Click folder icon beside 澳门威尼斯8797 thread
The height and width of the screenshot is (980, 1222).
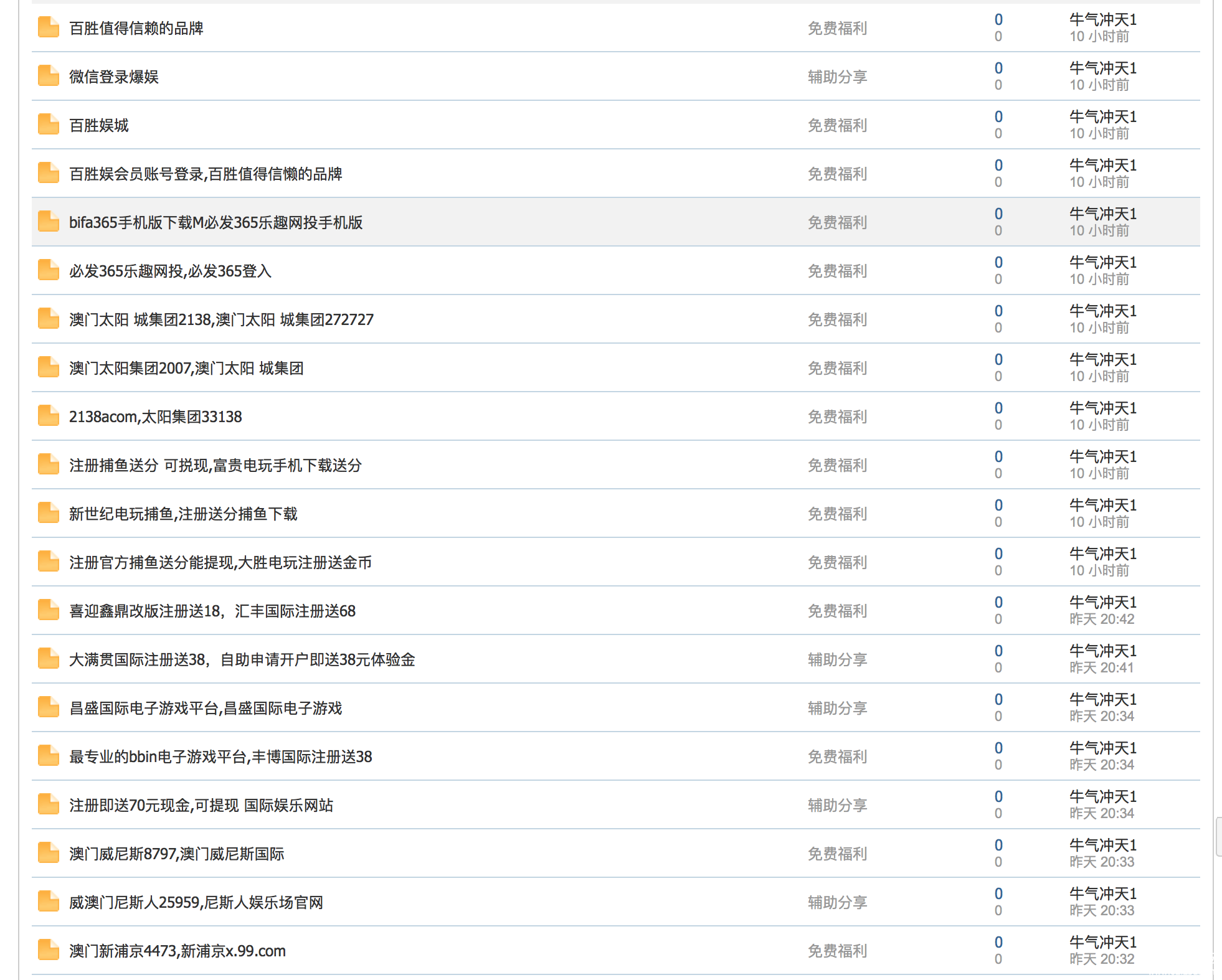point(49,853)
